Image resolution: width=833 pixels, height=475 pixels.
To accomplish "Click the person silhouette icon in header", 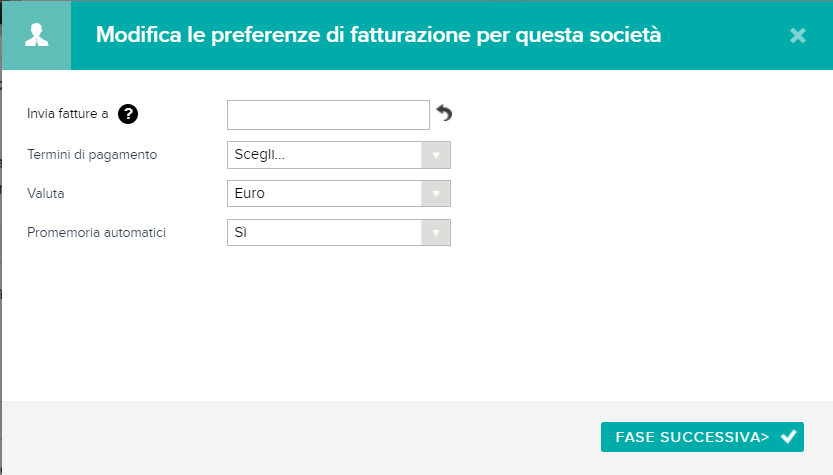I will pyautogui.click(x=36, y=35).
